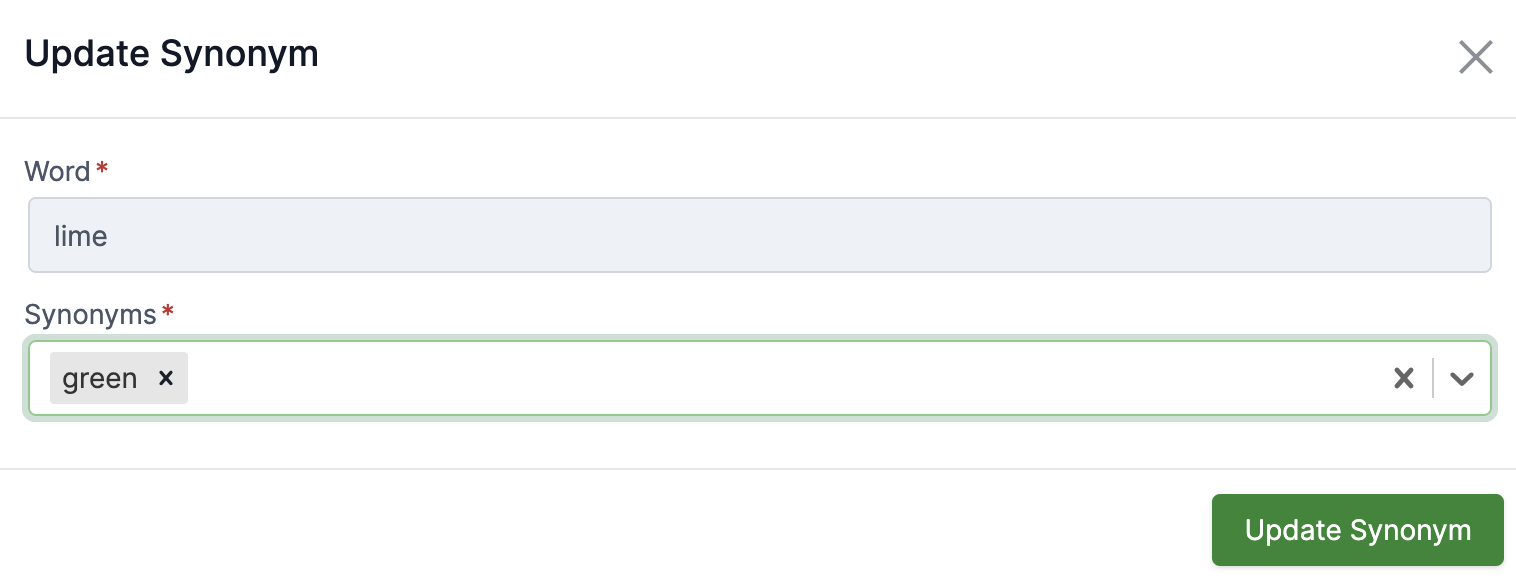
Task: Click the green Update Synonym button
Action: click(x=1357, y=530)
